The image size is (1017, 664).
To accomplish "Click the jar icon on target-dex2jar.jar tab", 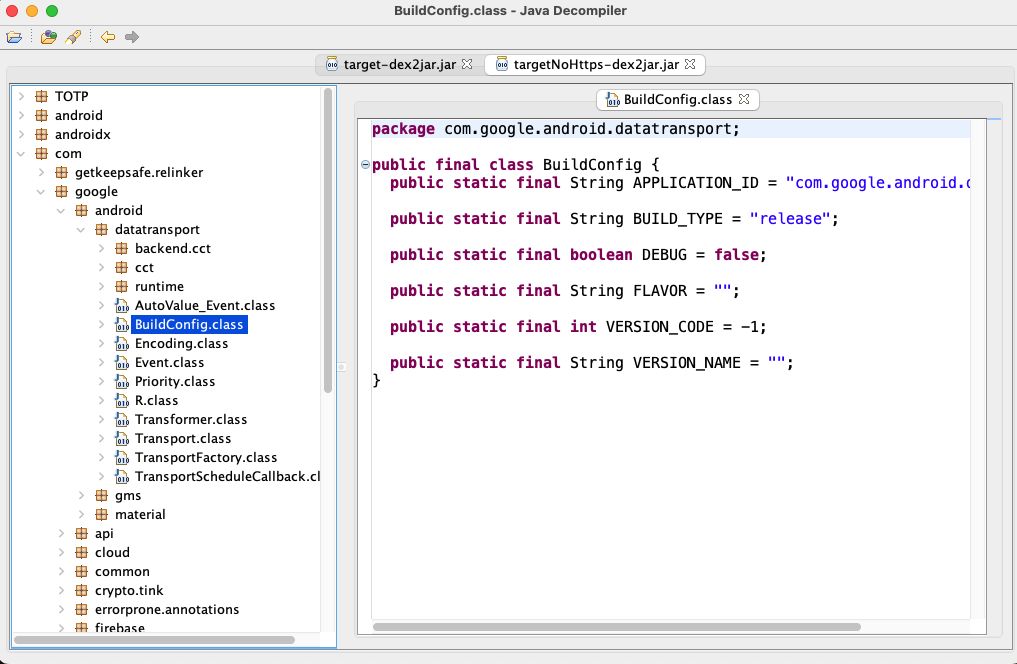I will (331, 64).
